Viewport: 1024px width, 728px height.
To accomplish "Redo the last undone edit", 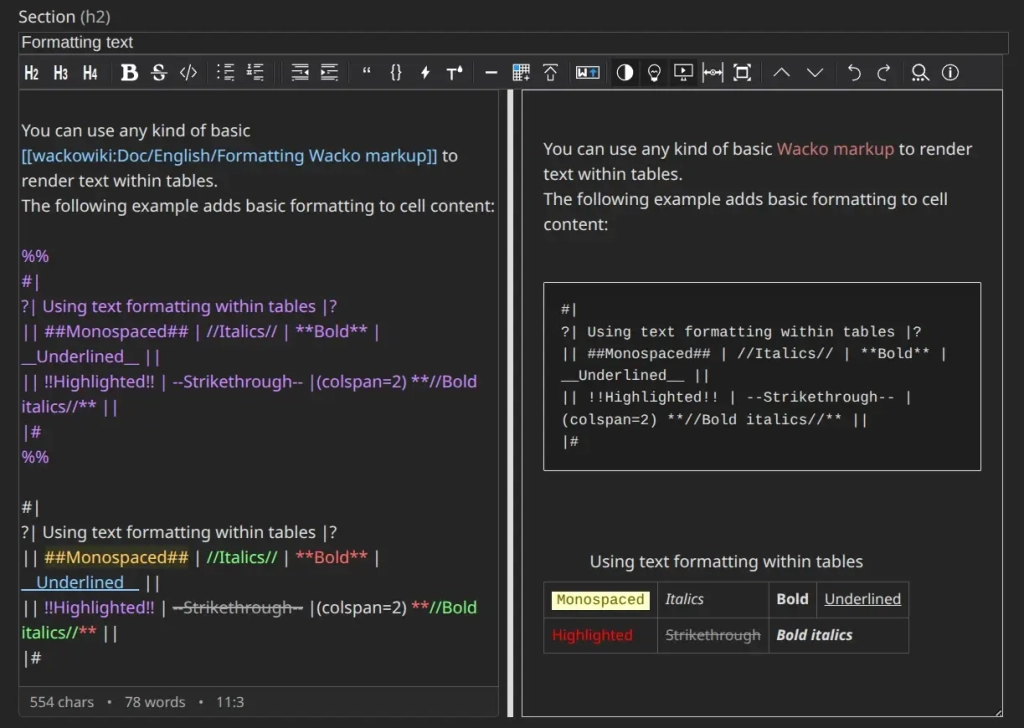I will coord(883,72).
